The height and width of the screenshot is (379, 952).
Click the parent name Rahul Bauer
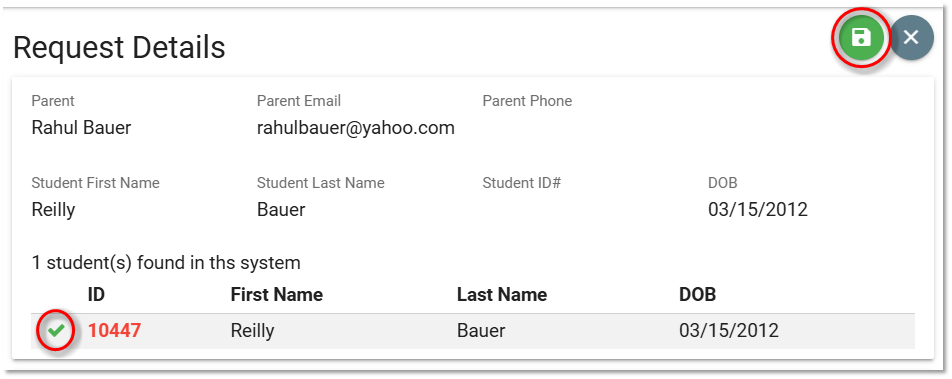[x=81, y=128]
